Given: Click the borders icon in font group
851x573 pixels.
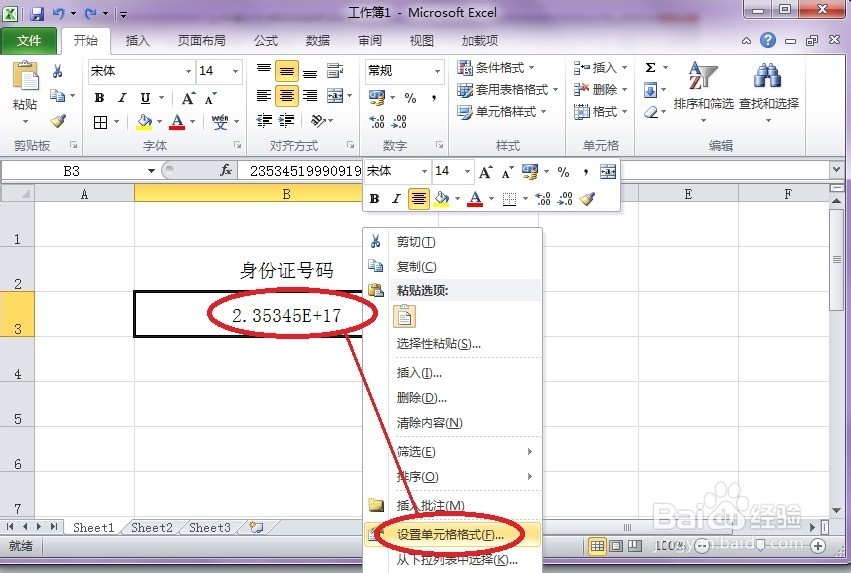Looking at the screenshot, I should click(100, 122).
